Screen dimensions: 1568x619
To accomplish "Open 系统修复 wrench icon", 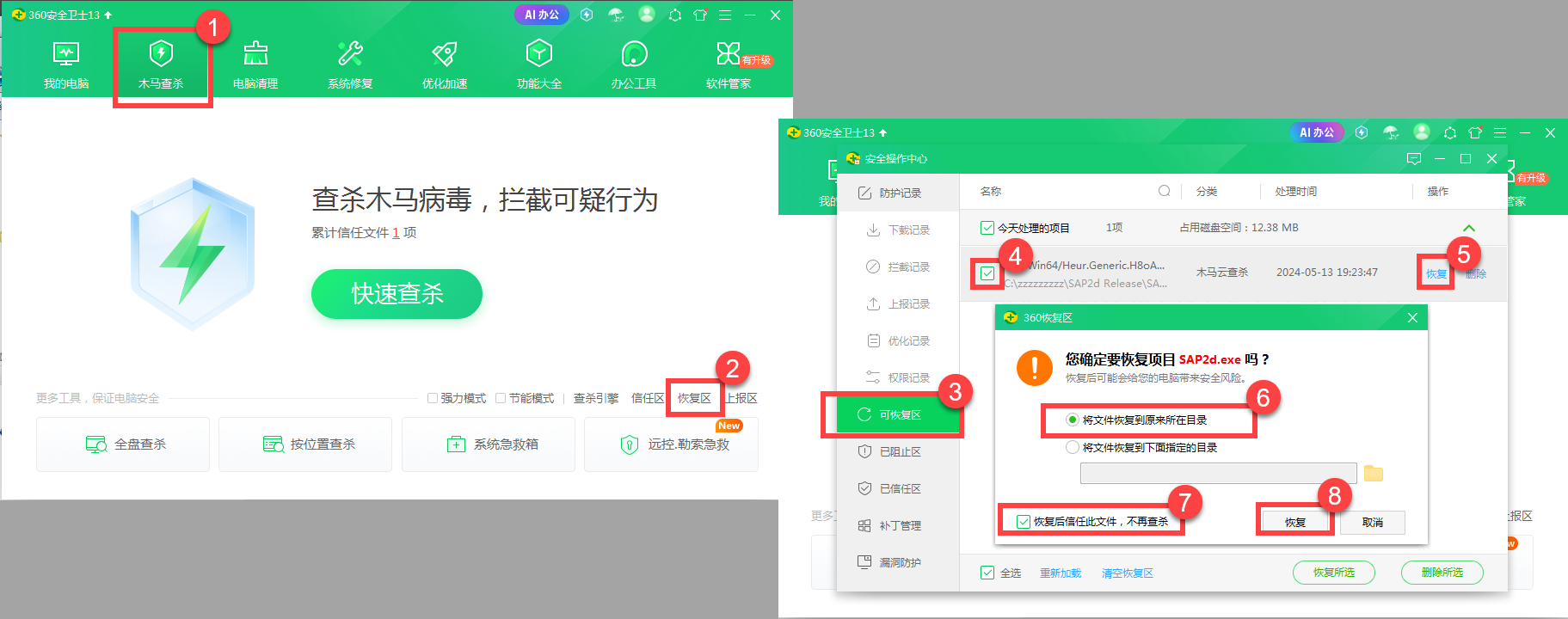I will (350, 55).
